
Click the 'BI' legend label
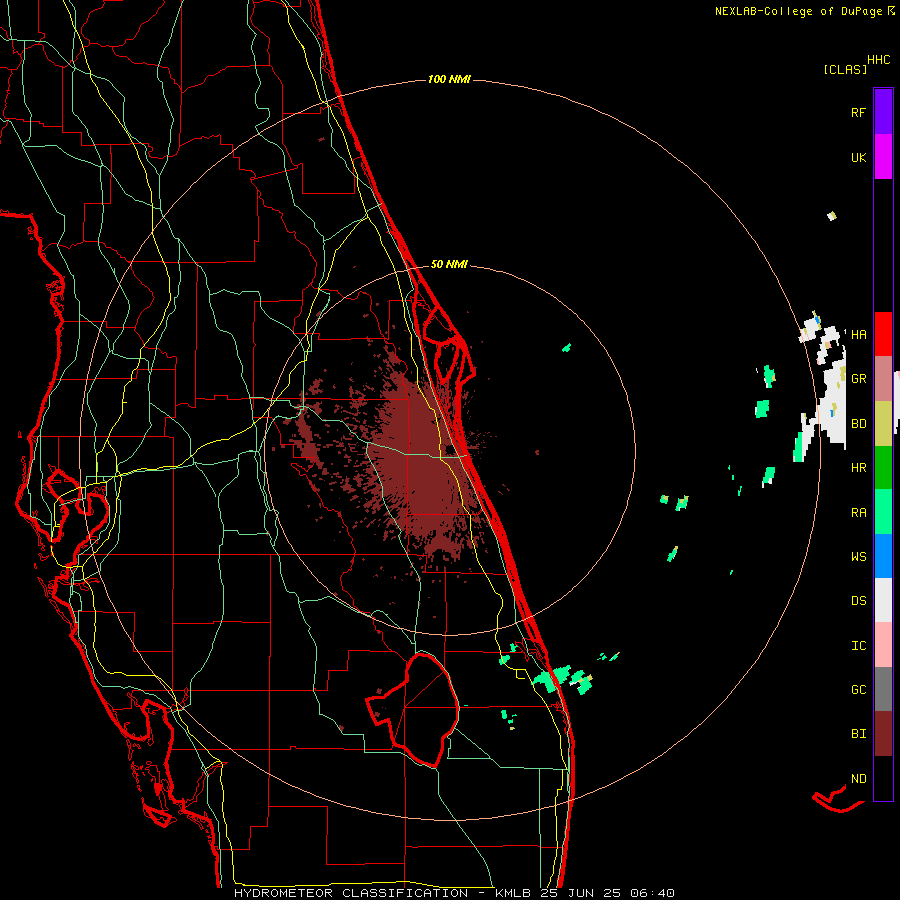pos(858,734)
